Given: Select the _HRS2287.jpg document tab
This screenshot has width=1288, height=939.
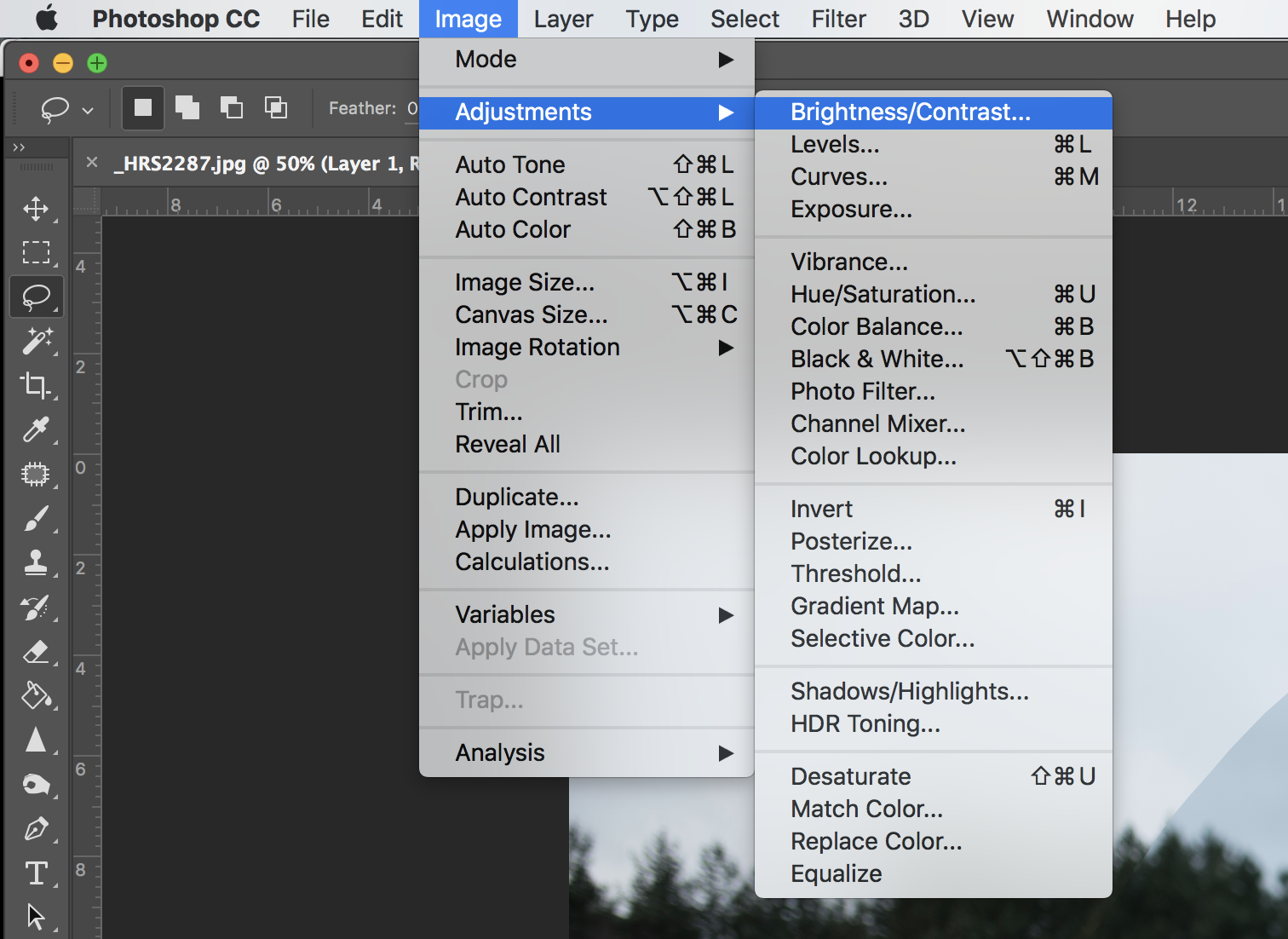Looking at the screenshot, I should [267, 164].
